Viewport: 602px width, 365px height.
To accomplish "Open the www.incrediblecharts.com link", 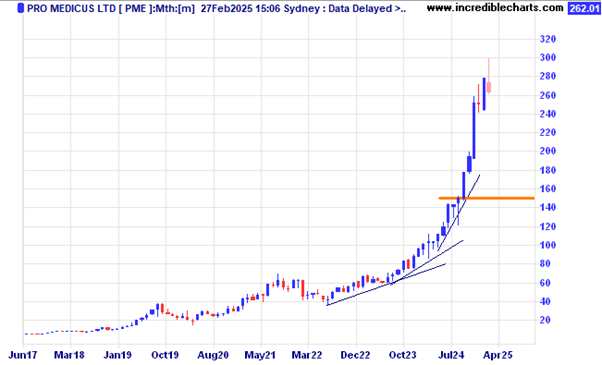I will 495,7.
